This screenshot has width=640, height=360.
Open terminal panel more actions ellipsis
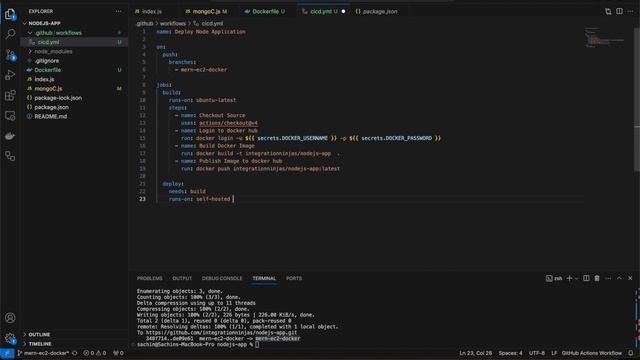[608, 278]
